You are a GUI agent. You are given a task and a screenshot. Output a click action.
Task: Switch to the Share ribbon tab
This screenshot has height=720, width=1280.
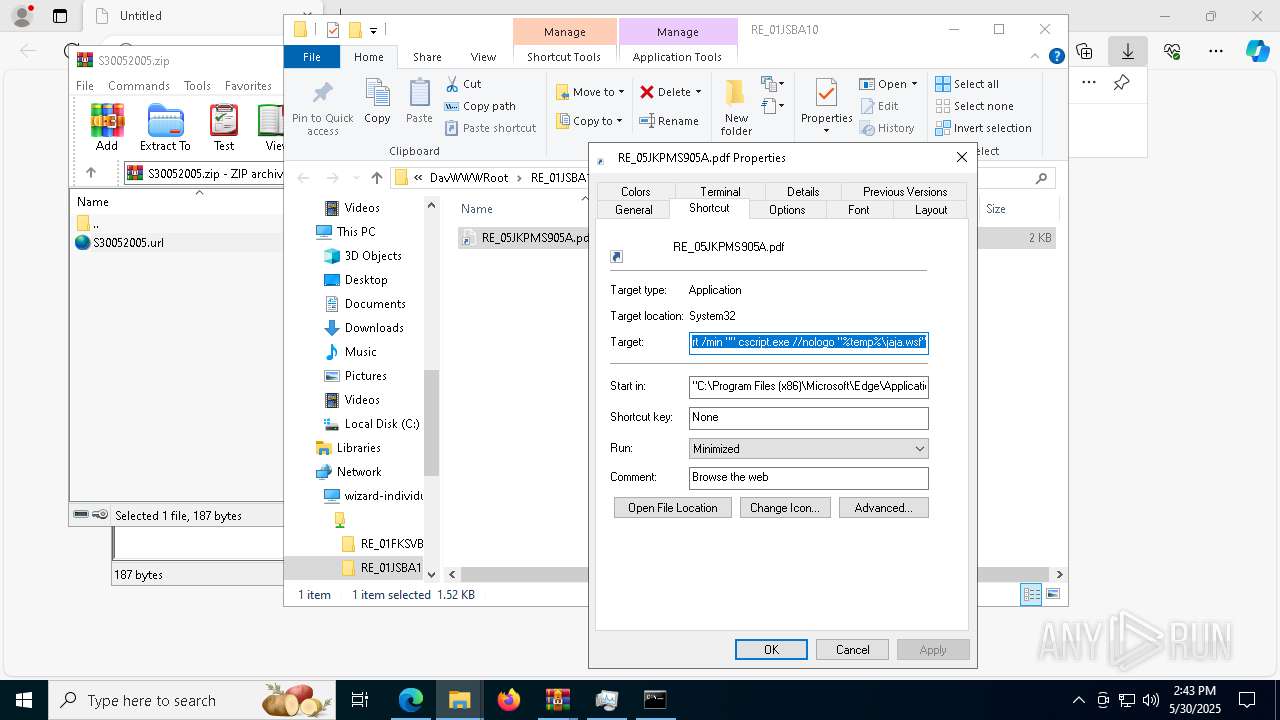[427, 57]
